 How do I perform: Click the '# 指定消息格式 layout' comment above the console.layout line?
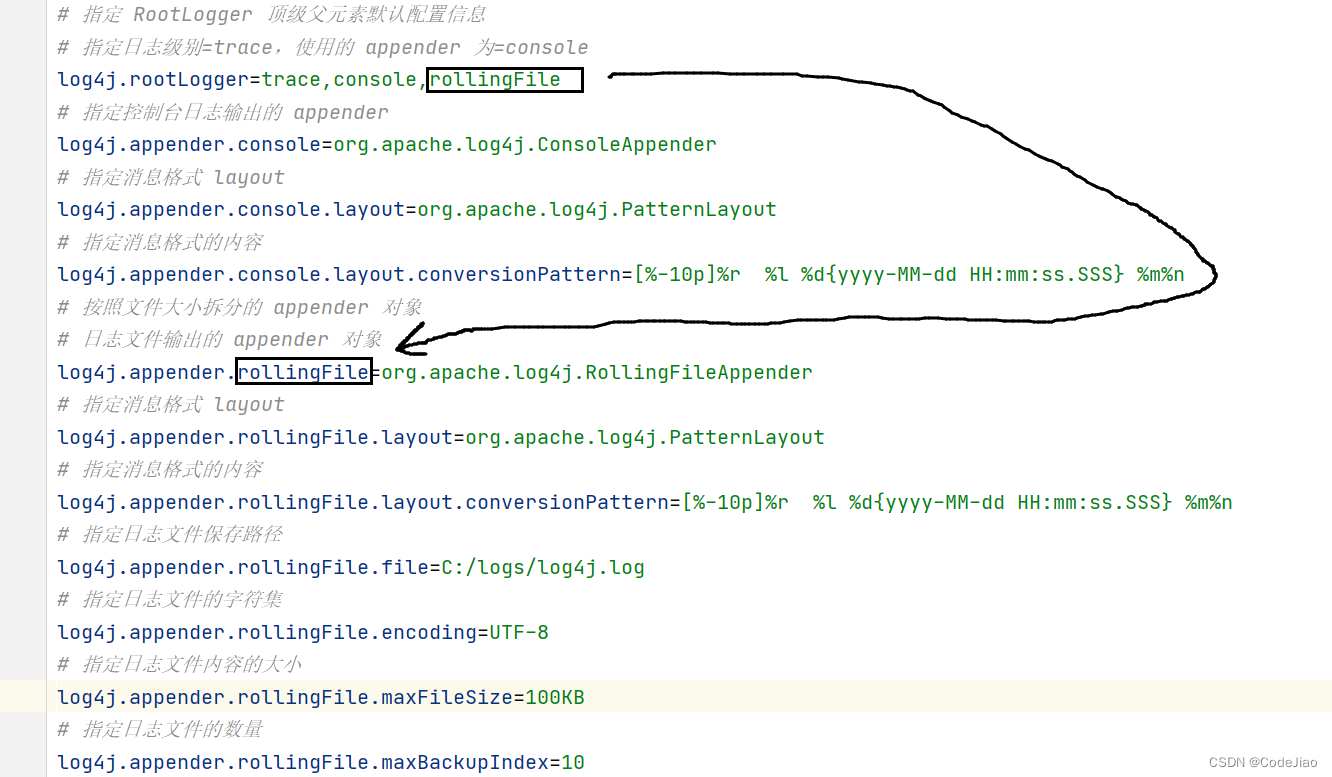tap(171, 177)
